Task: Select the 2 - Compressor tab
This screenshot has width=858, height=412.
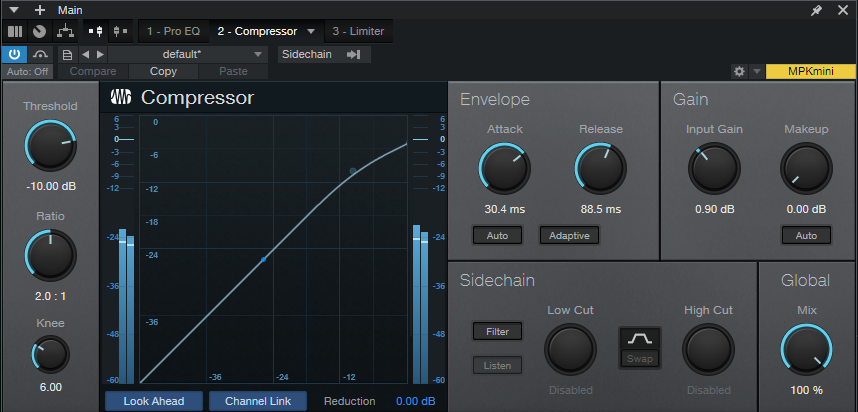Action: coord(257,31)
